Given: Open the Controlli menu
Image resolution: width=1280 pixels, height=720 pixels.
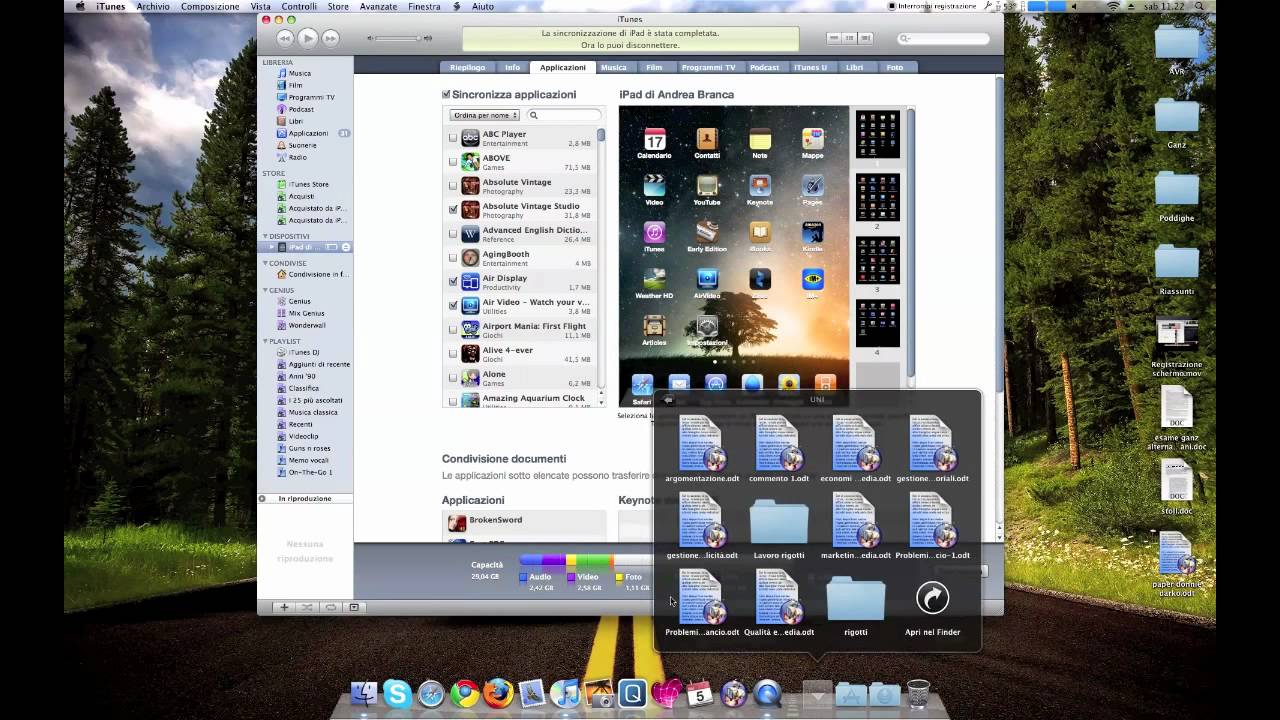Looking at the screenshot, I should pyautogui.click(x=299, y=6).
